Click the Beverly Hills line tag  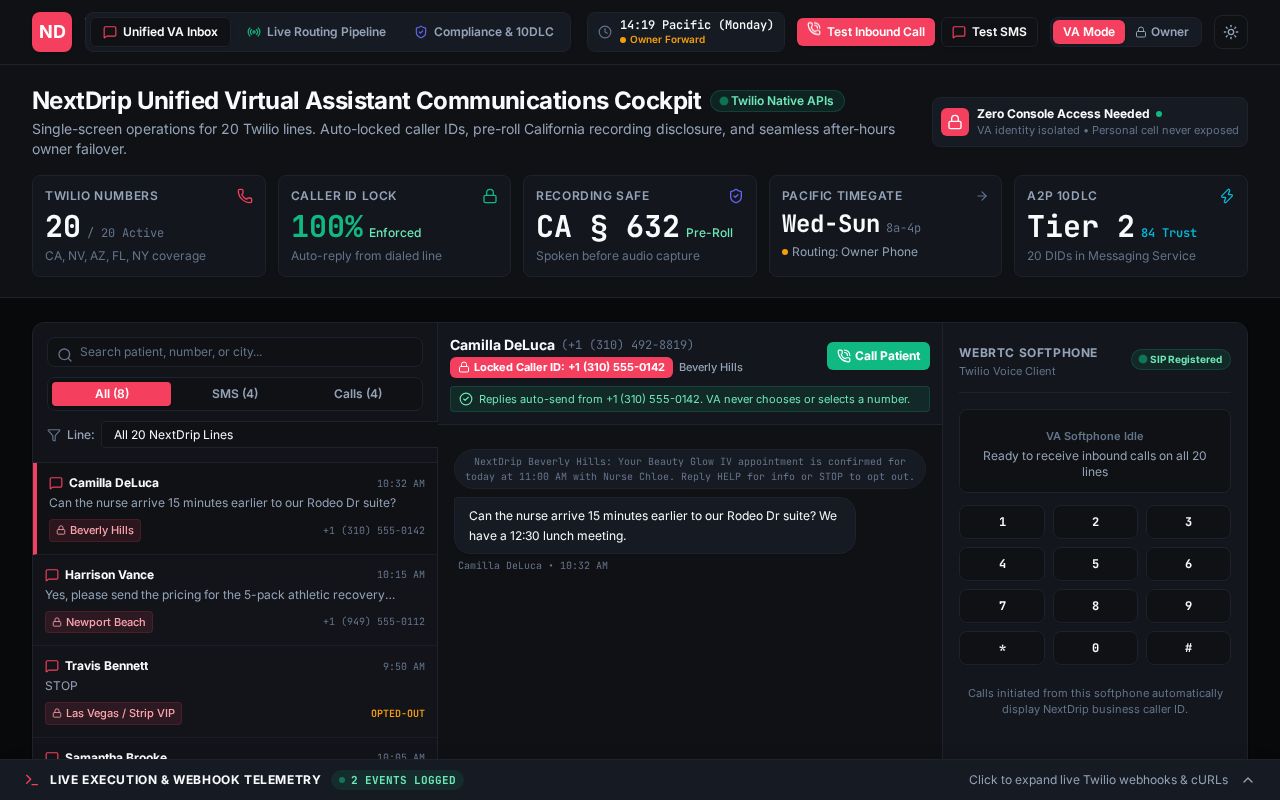pyautogui.click(x=95, y=530)
